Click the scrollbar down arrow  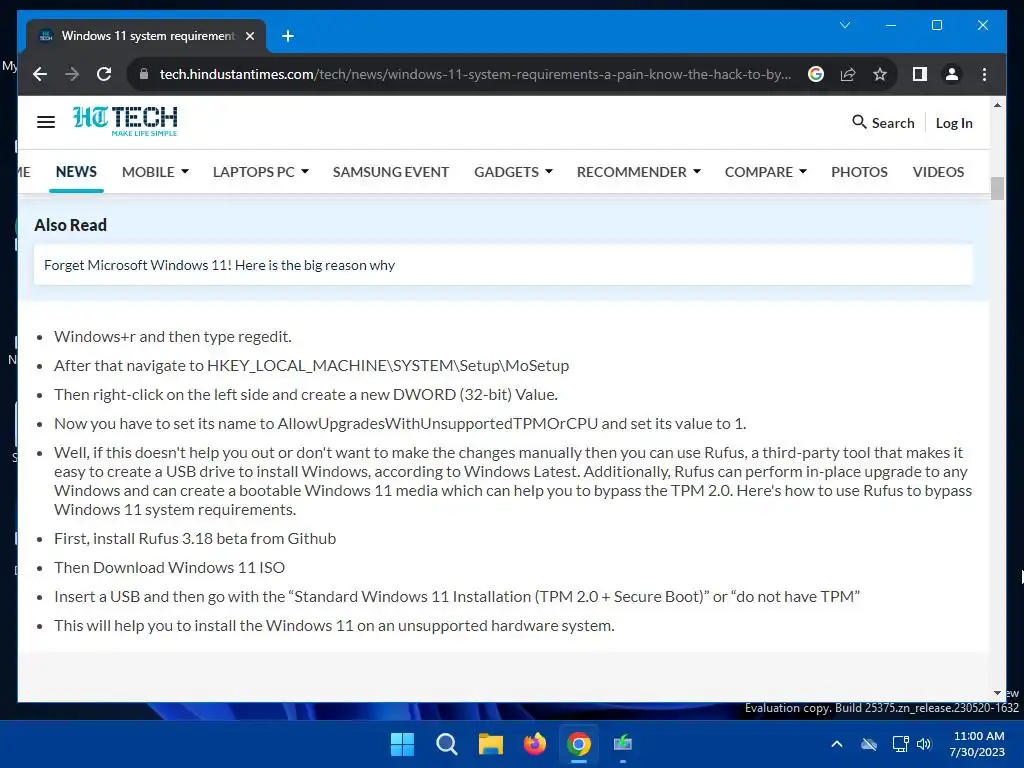click(x=997, y=693)
